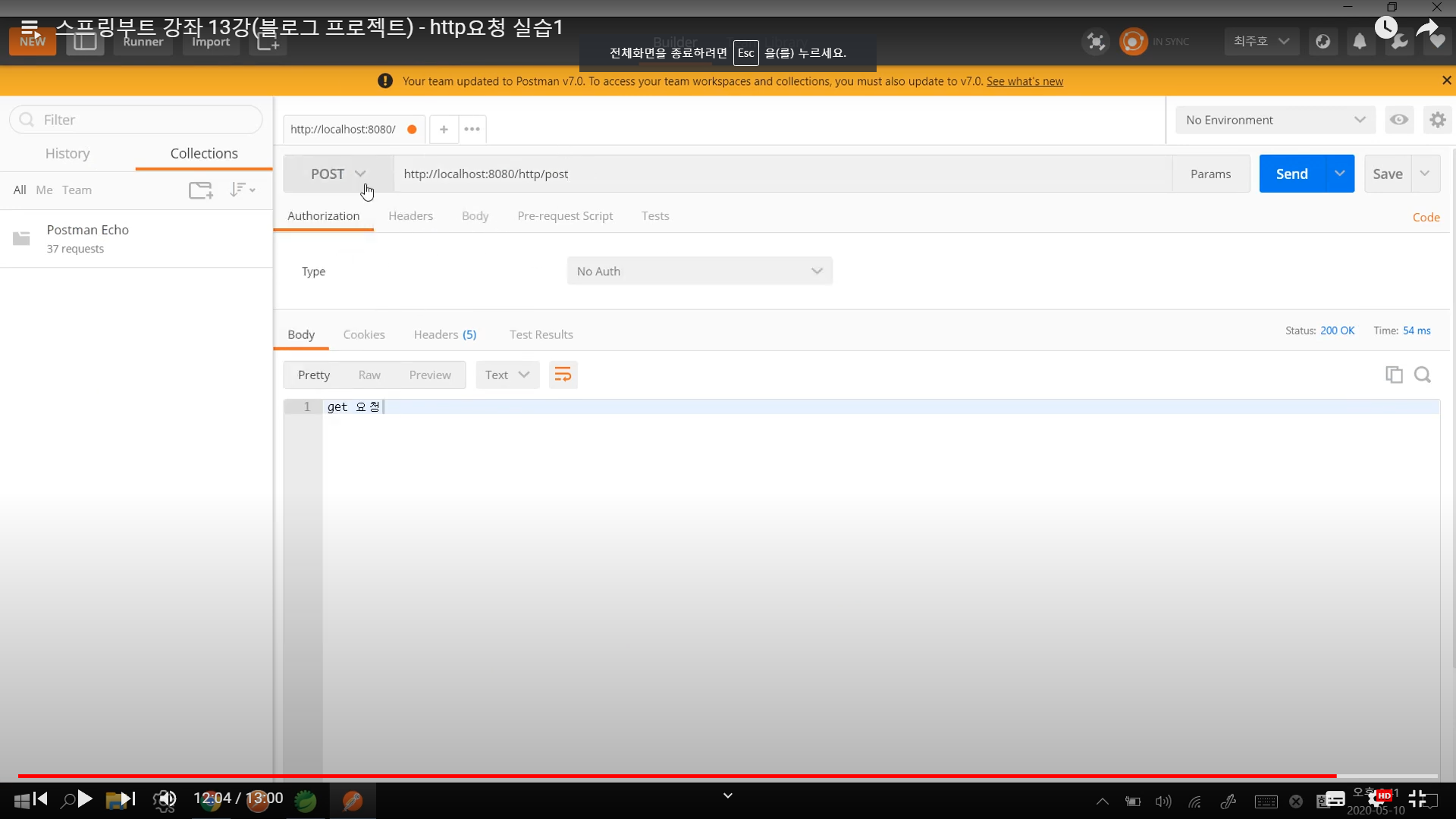Click the Code link
Screen dimensions: 1456x819
1426,217
